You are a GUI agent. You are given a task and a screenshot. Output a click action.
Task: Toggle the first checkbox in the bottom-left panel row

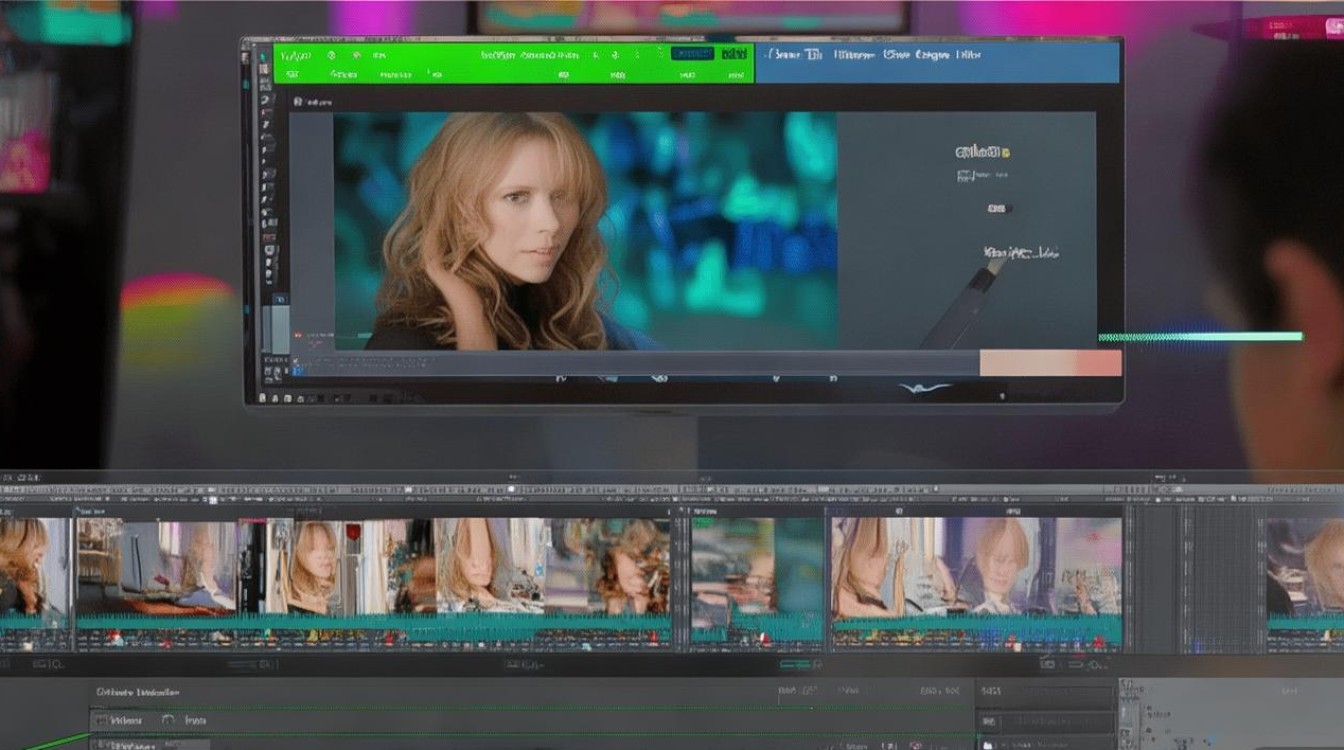tap(100, 720)
